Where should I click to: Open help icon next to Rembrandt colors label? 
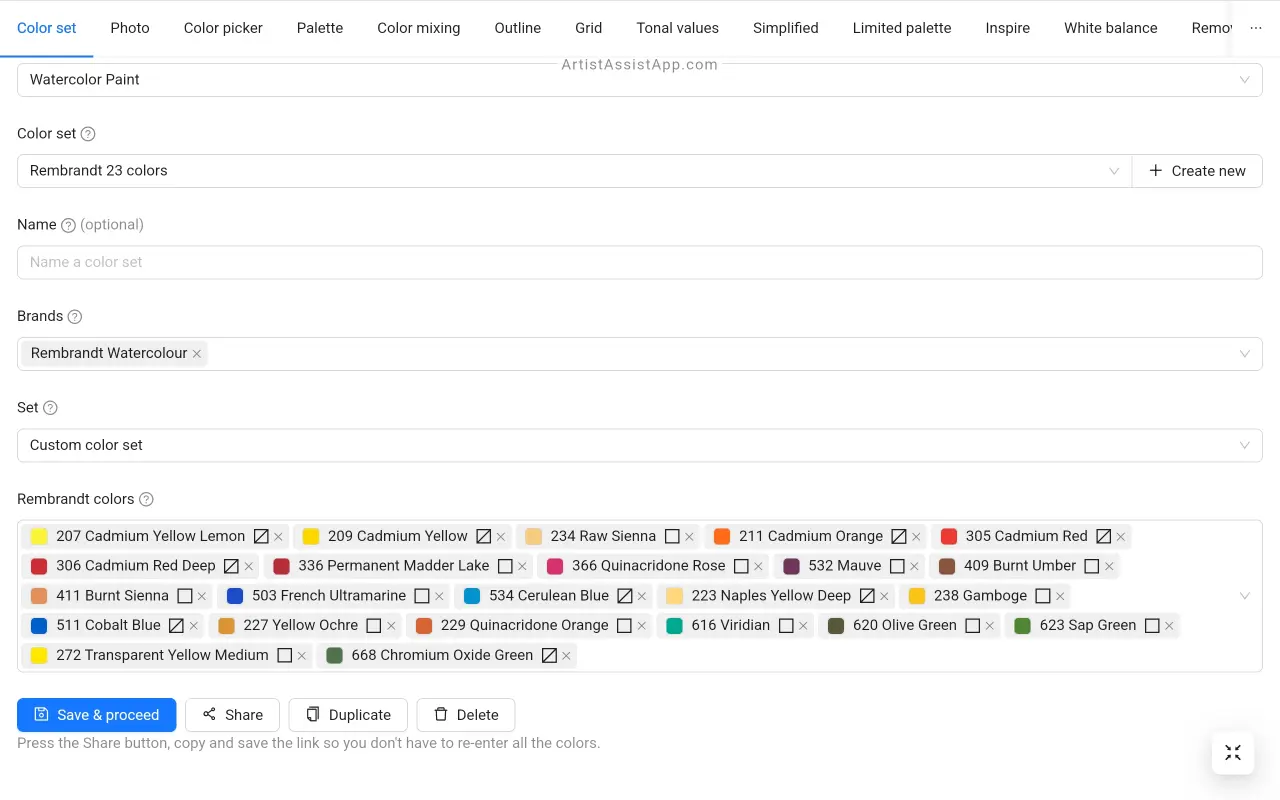pos(146,500)
